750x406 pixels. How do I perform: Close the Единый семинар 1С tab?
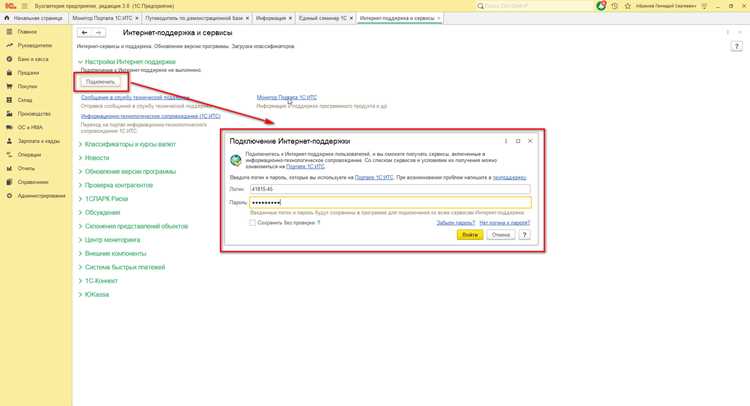351,18
